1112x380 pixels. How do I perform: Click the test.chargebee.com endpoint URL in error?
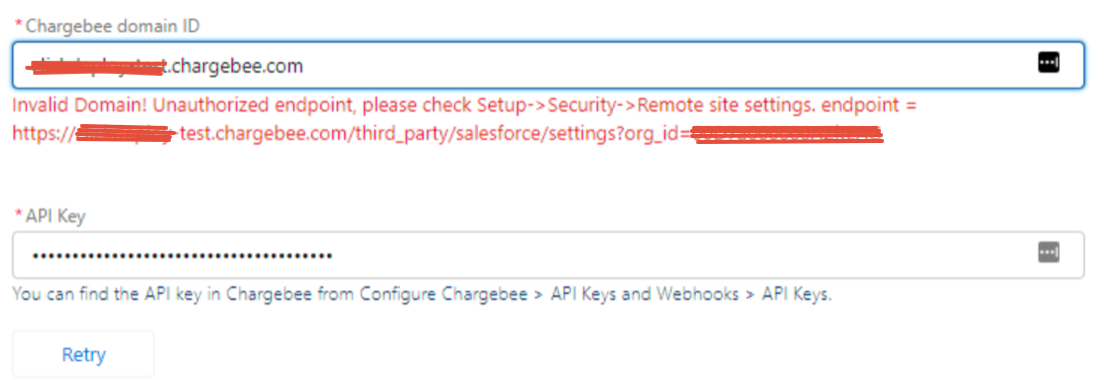point(446,133)
